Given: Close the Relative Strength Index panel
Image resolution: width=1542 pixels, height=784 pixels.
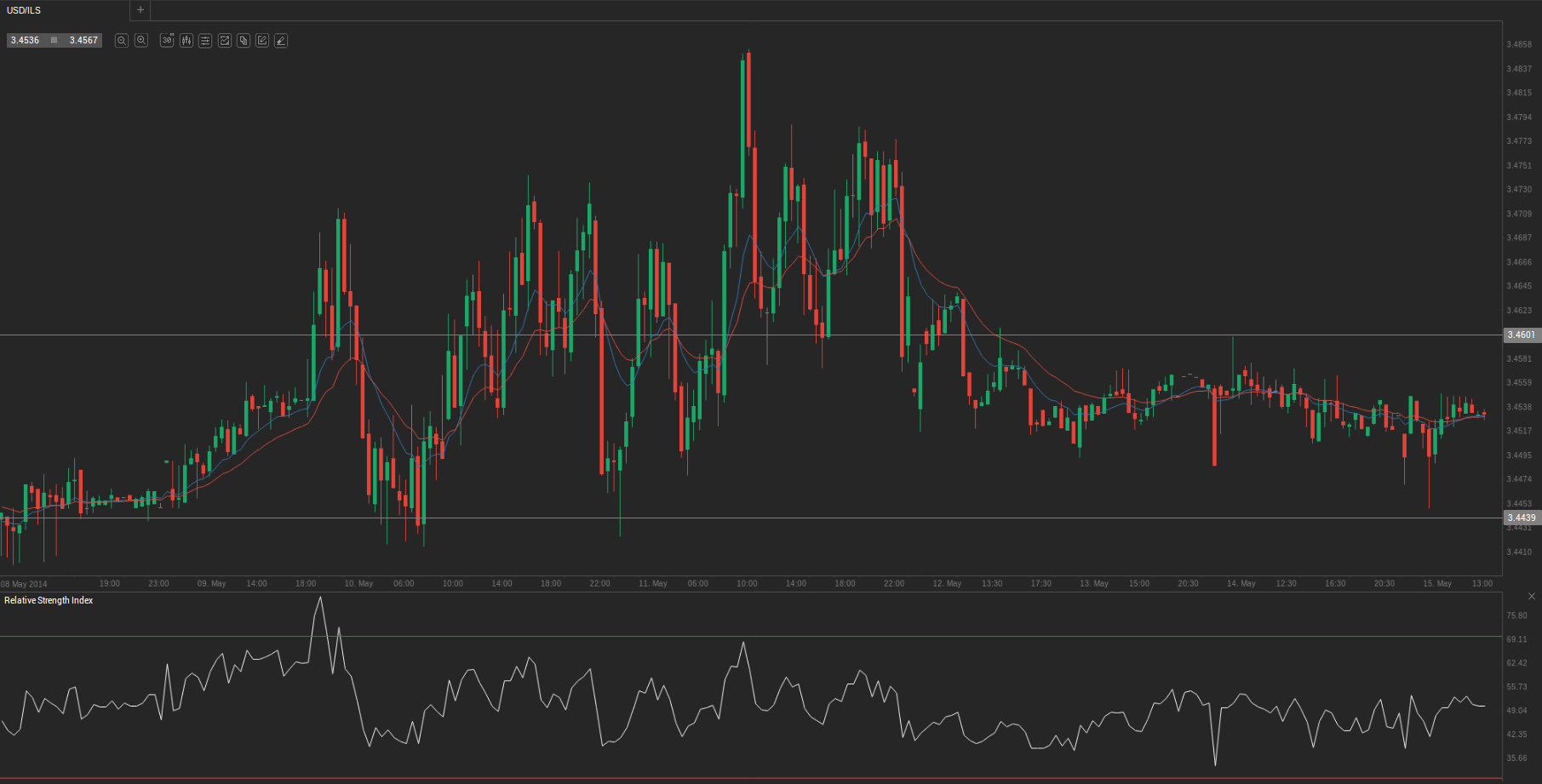Looking at the screenshot, I should click(1532, 596).
